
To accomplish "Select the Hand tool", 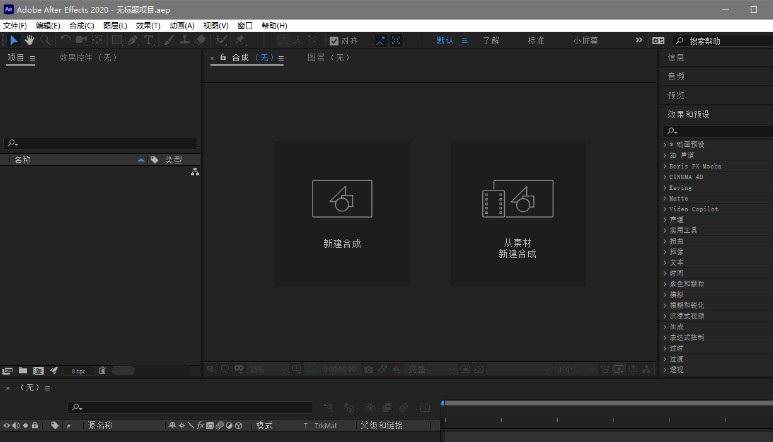I will [30, 41].
